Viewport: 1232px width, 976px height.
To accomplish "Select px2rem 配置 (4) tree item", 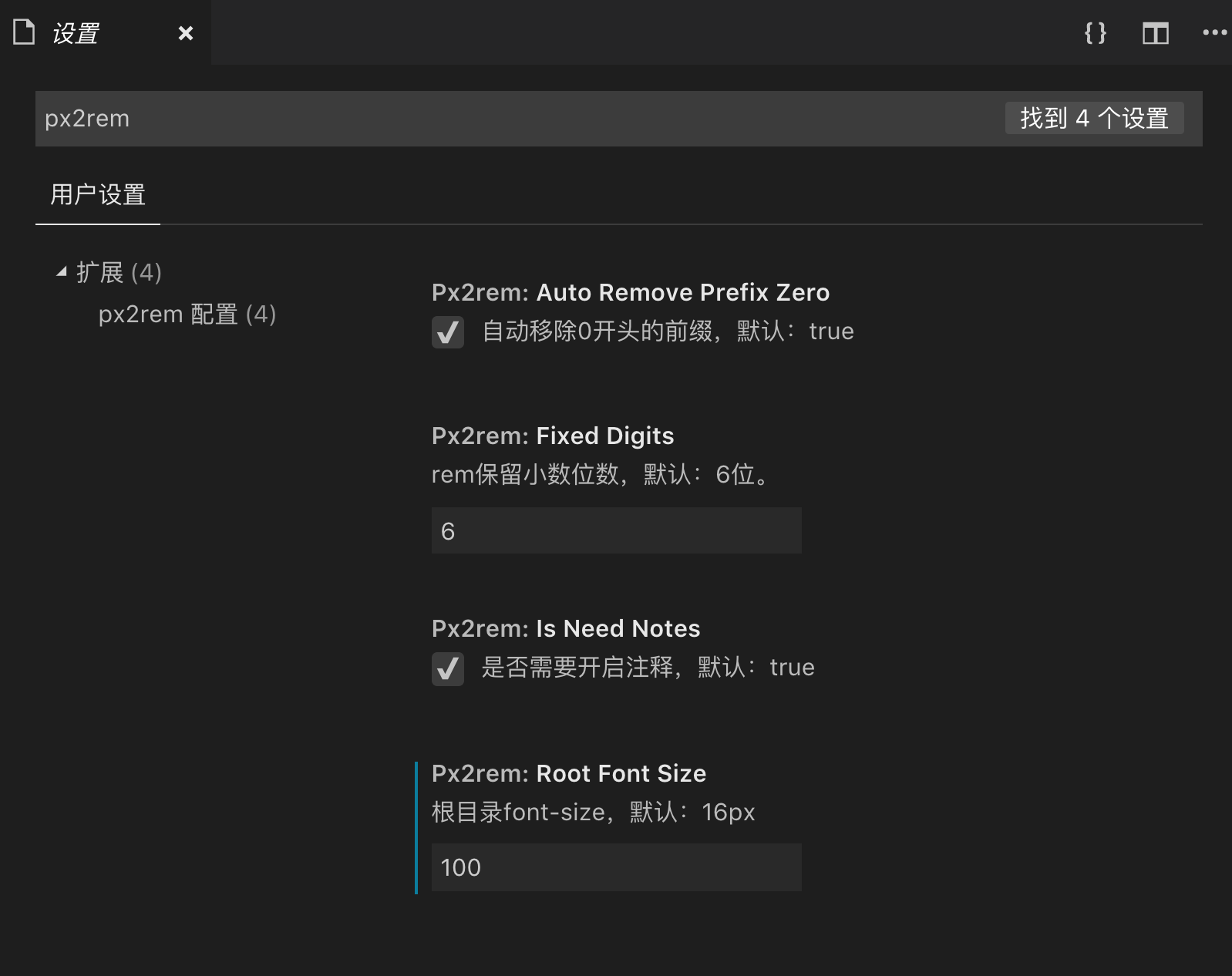I will click(x=187, y=315).
